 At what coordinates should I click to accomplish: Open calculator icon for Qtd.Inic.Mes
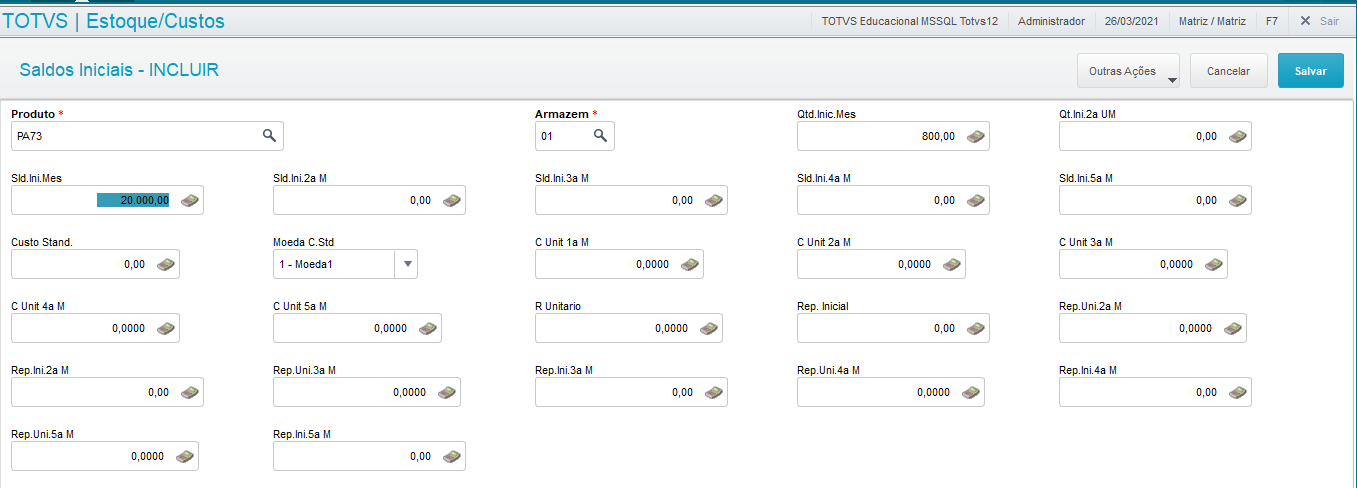(976, 136)
